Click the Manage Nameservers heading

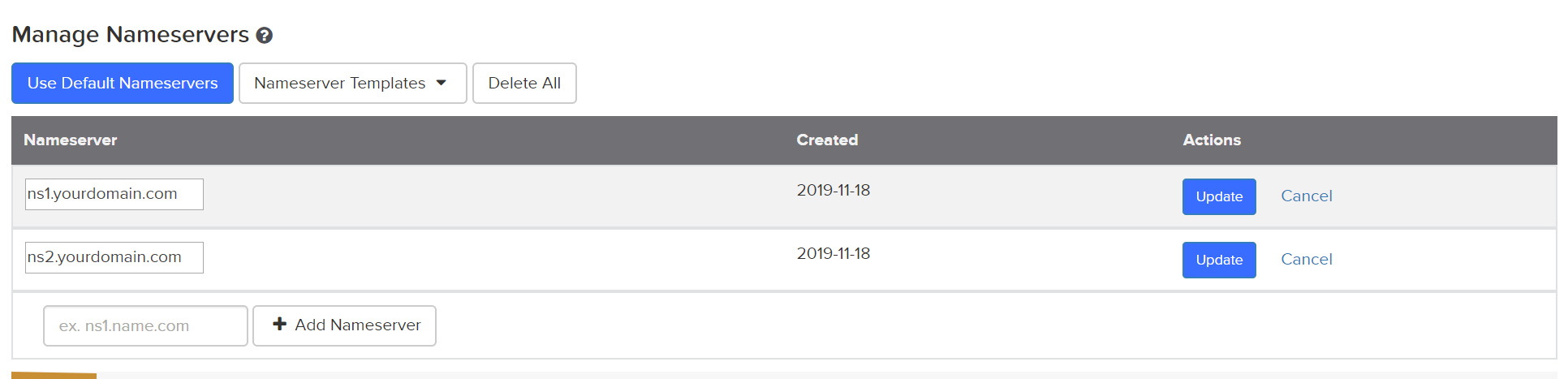[x=131, y=34]
